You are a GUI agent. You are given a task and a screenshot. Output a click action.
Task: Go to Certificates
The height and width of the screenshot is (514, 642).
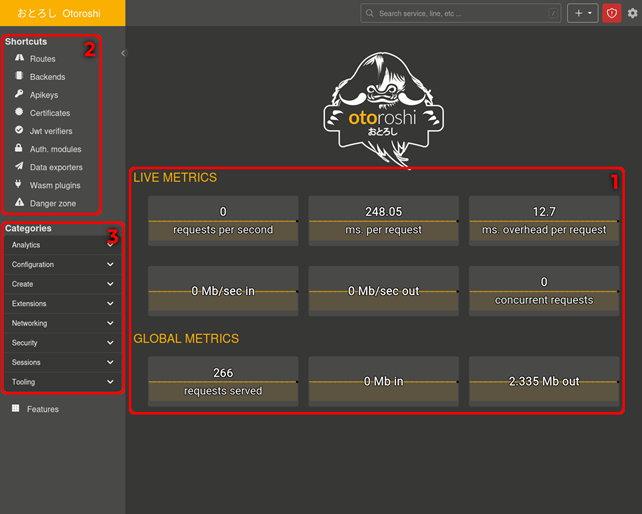click(x=50, y=113)
